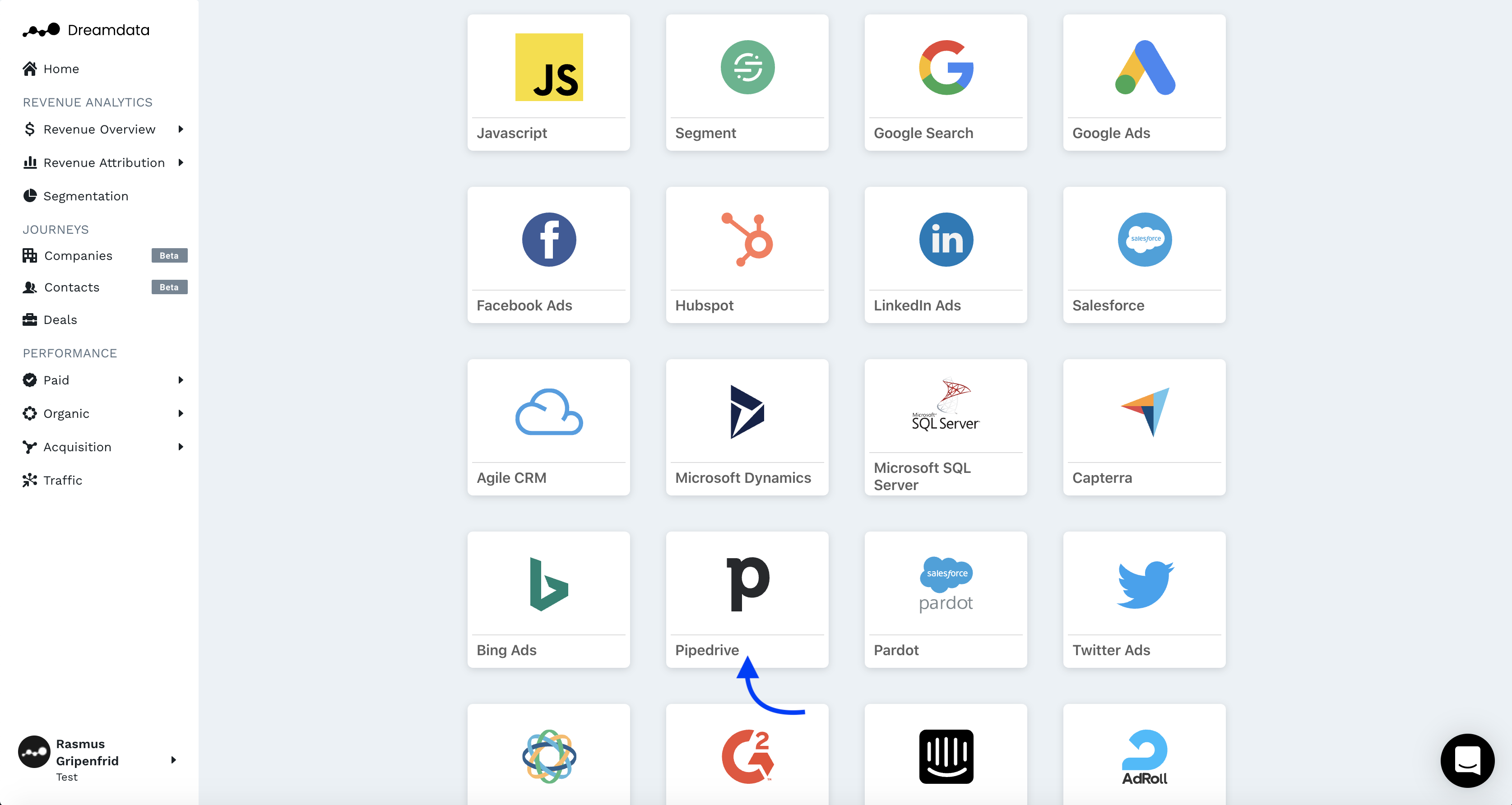Open the Javascript integration logo
Viewport: 1512px width, 805px height.
[549, 67]
